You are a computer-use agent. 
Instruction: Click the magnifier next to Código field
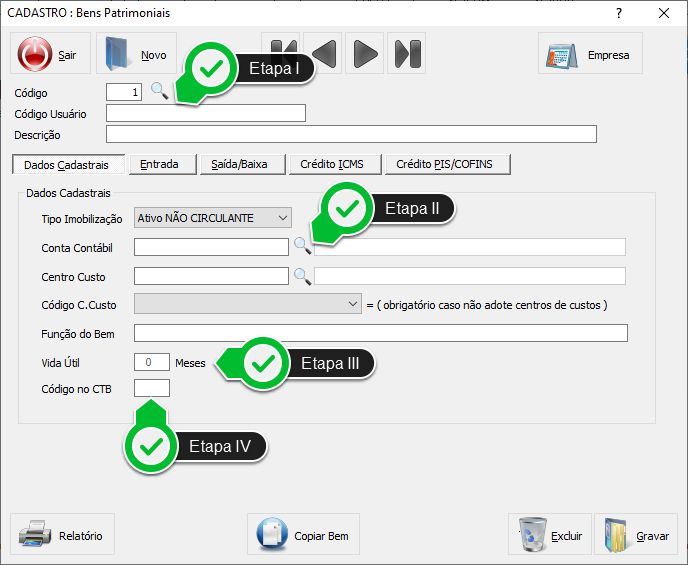(x=159, y=92)
